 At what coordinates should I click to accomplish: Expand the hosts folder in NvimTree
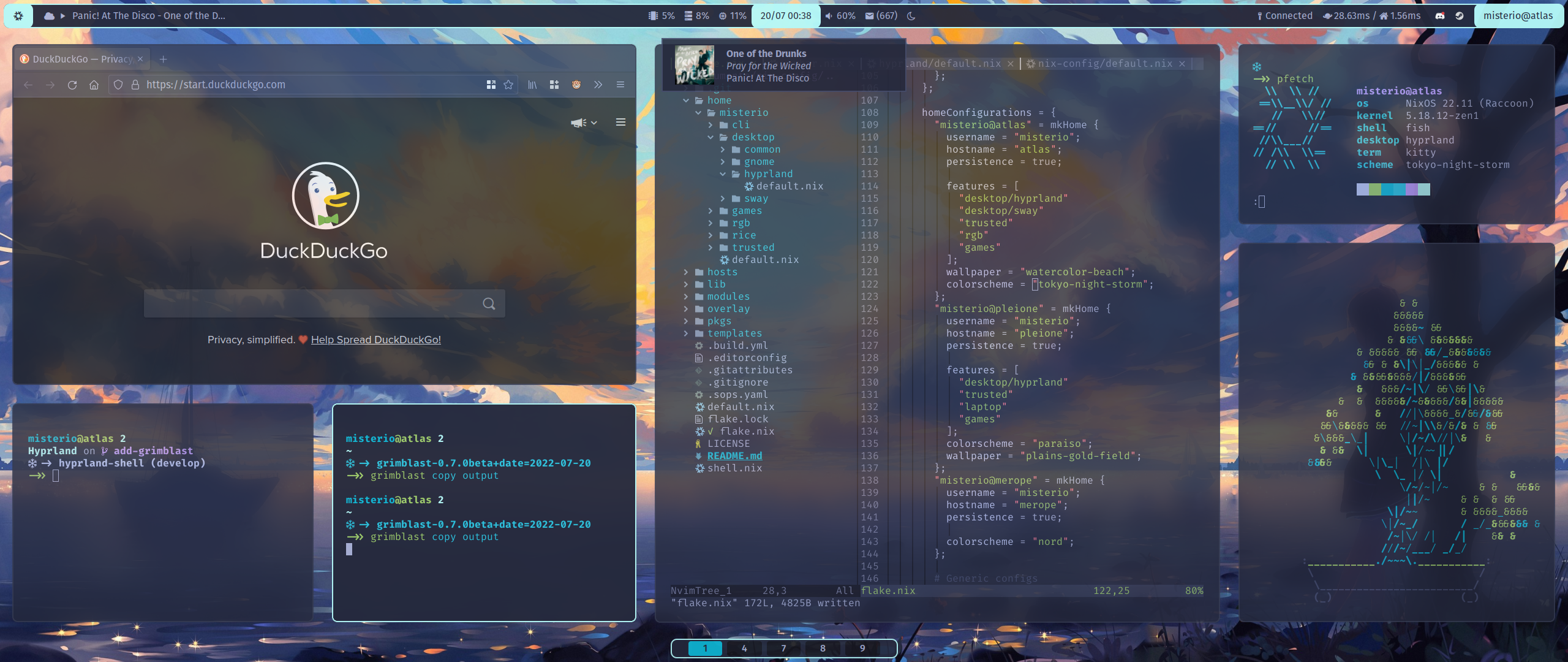[x=722, y=272]
